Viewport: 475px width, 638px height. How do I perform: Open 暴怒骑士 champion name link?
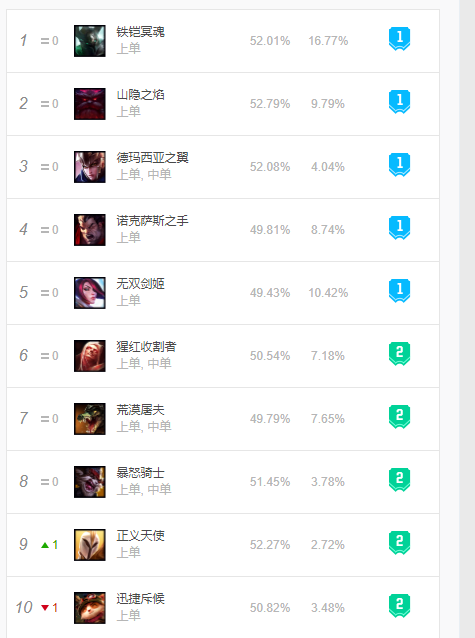(140, 473)
